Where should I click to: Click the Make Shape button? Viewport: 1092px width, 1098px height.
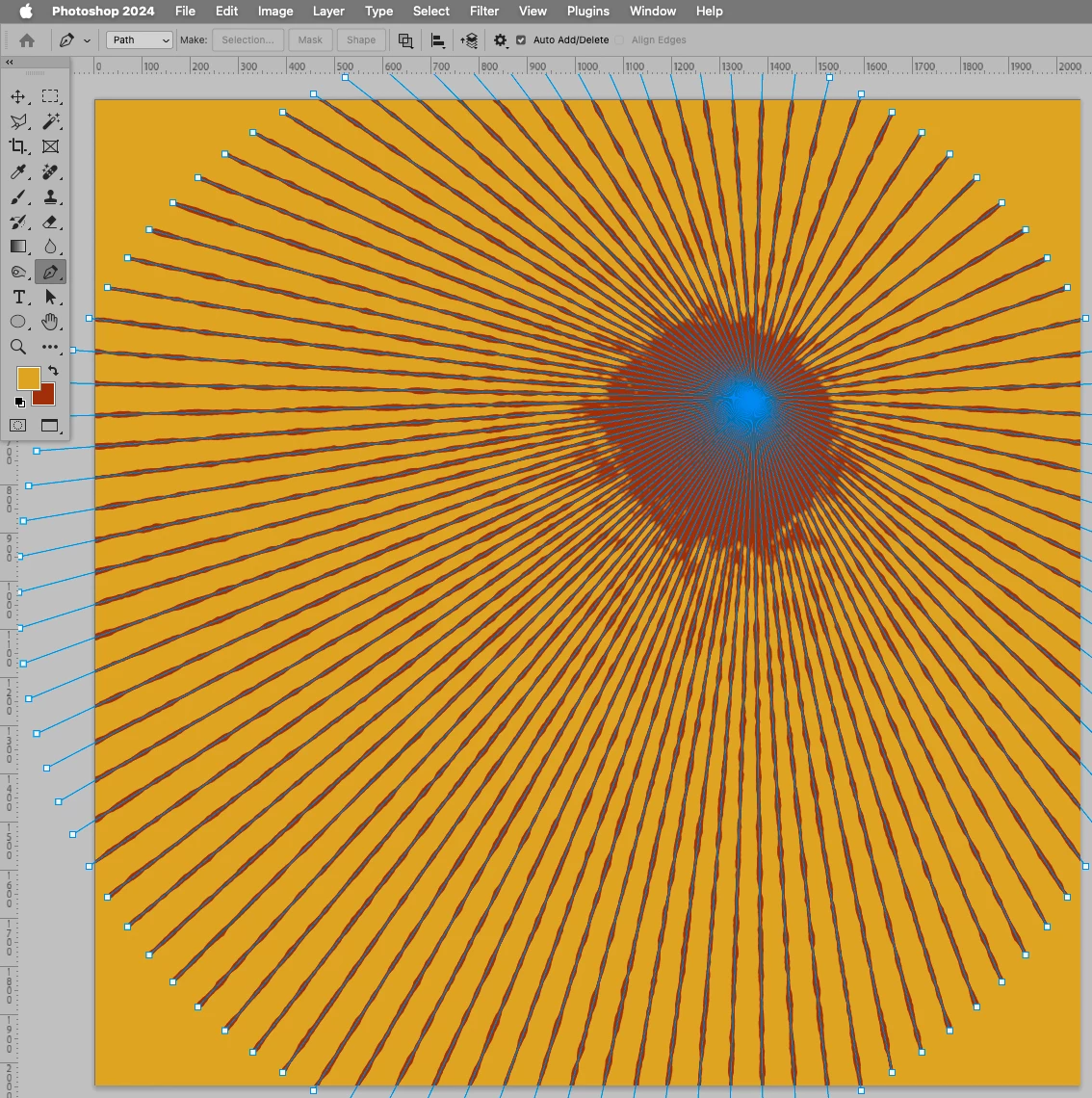(361, 39)
